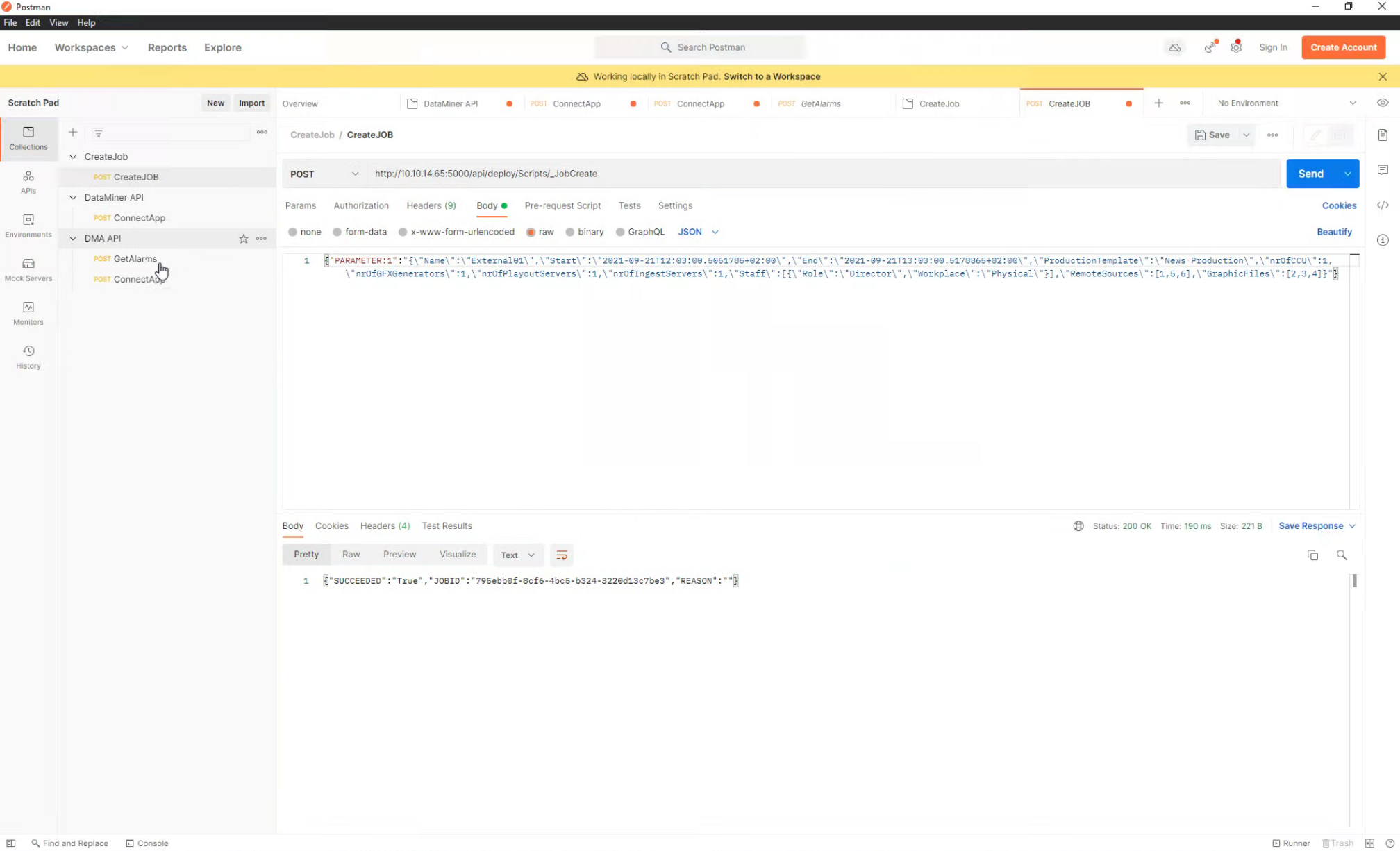The image size is (1400, 851).
Task: Click the Create Account button
Action: 1344,47
